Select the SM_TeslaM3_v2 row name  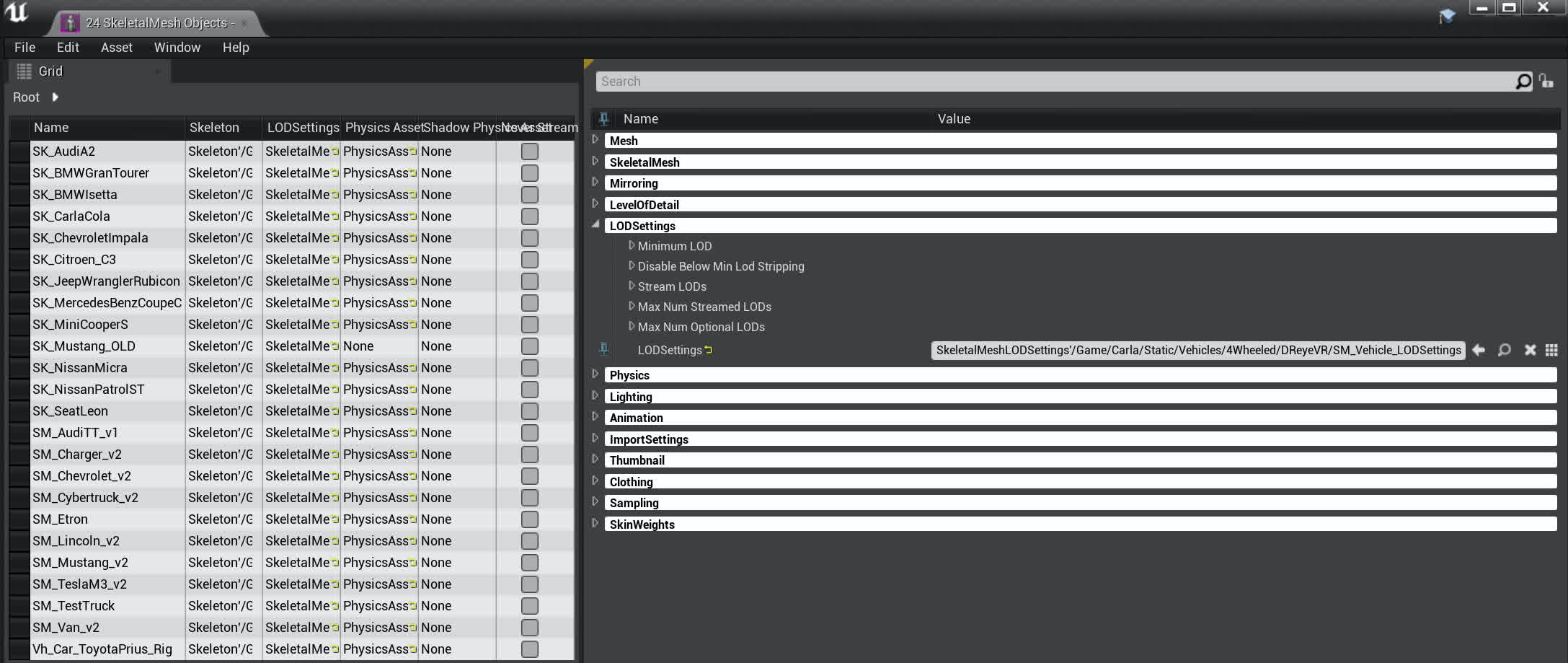coord(79,584)
